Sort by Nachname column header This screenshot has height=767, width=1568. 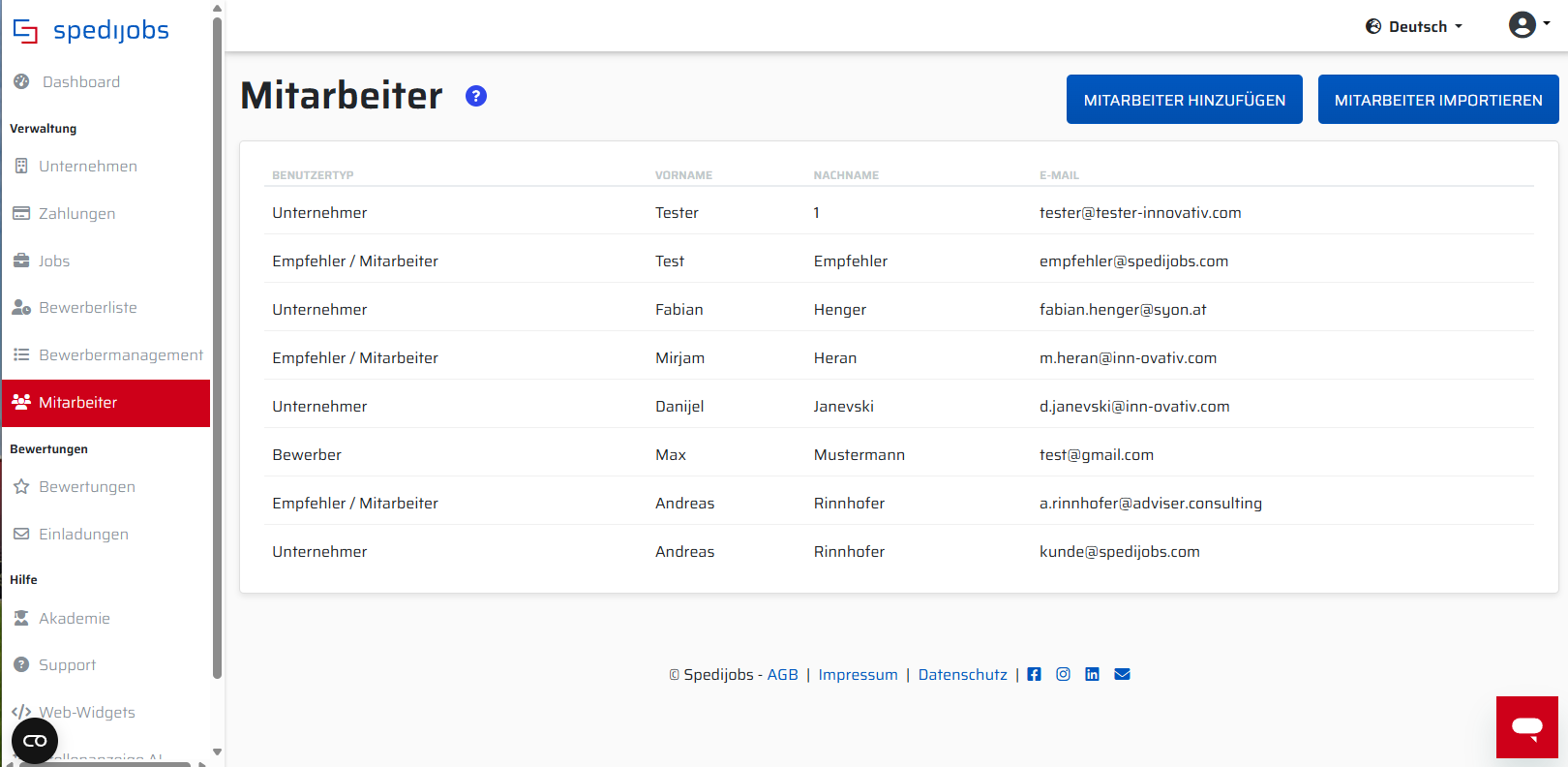[x=846, y=175]
